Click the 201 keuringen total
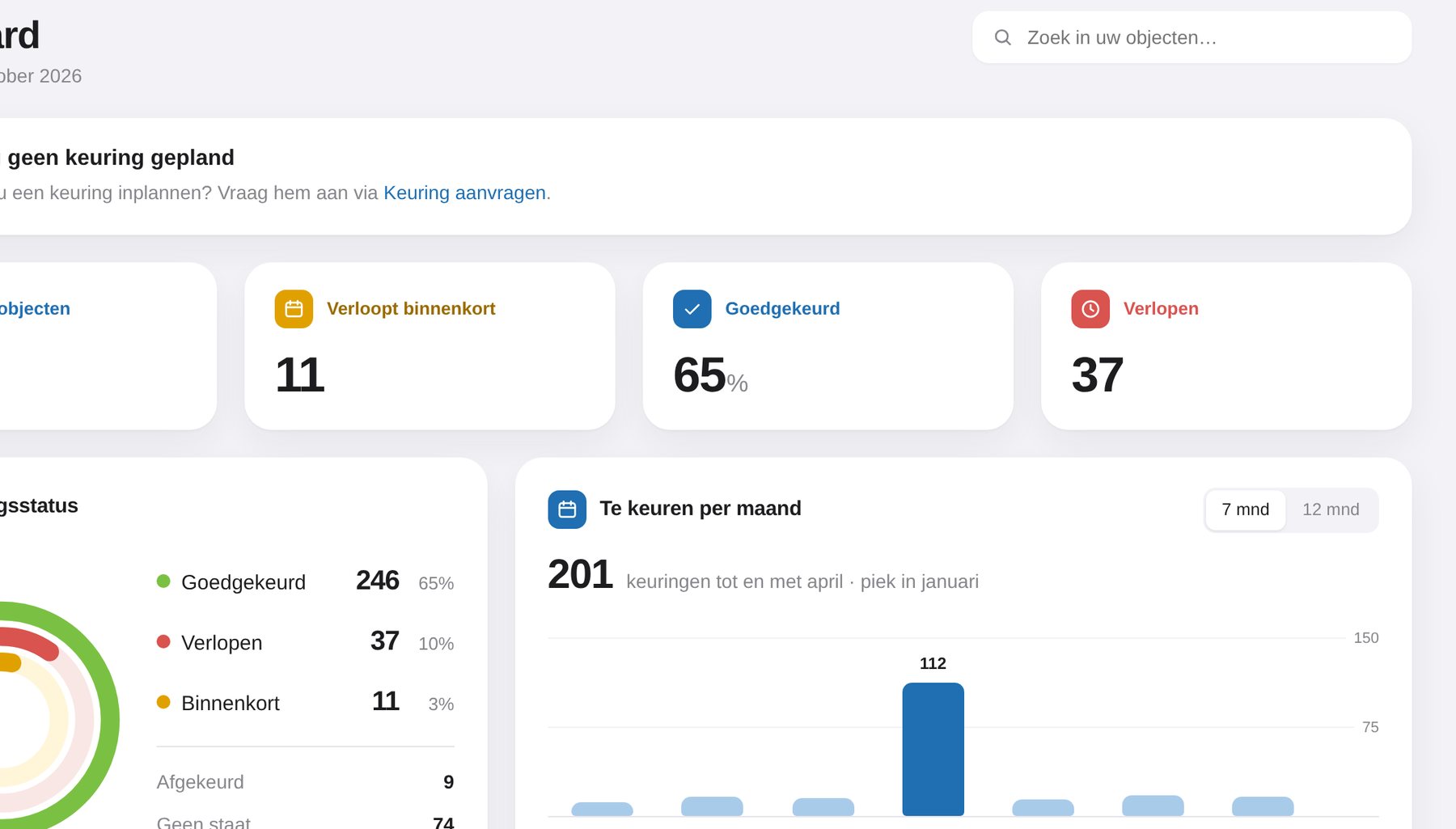 click(x=580, y=574)
